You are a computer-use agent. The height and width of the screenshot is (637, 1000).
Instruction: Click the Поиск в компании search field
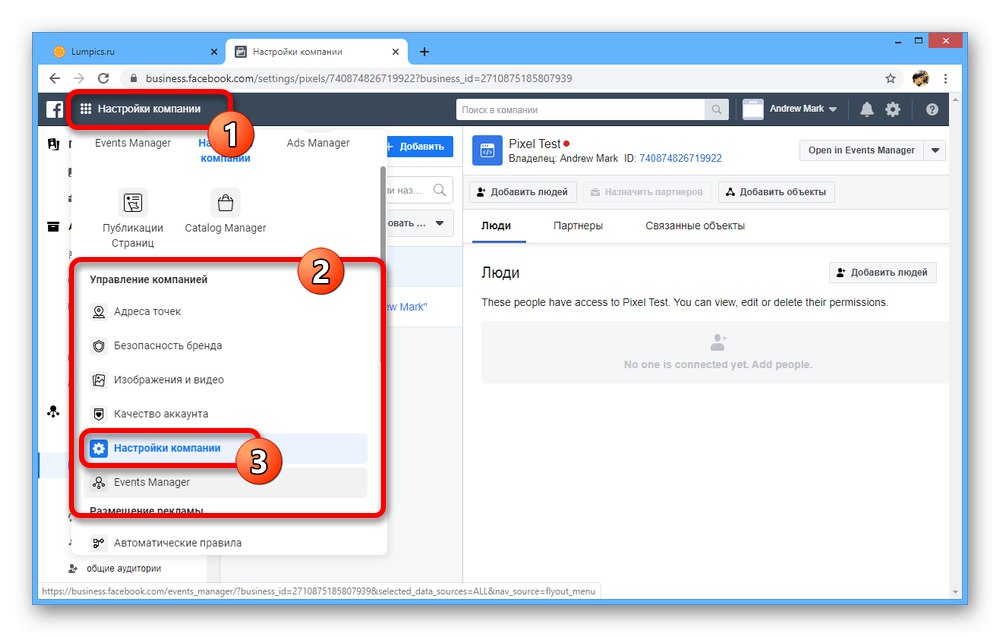pos(580,110)
